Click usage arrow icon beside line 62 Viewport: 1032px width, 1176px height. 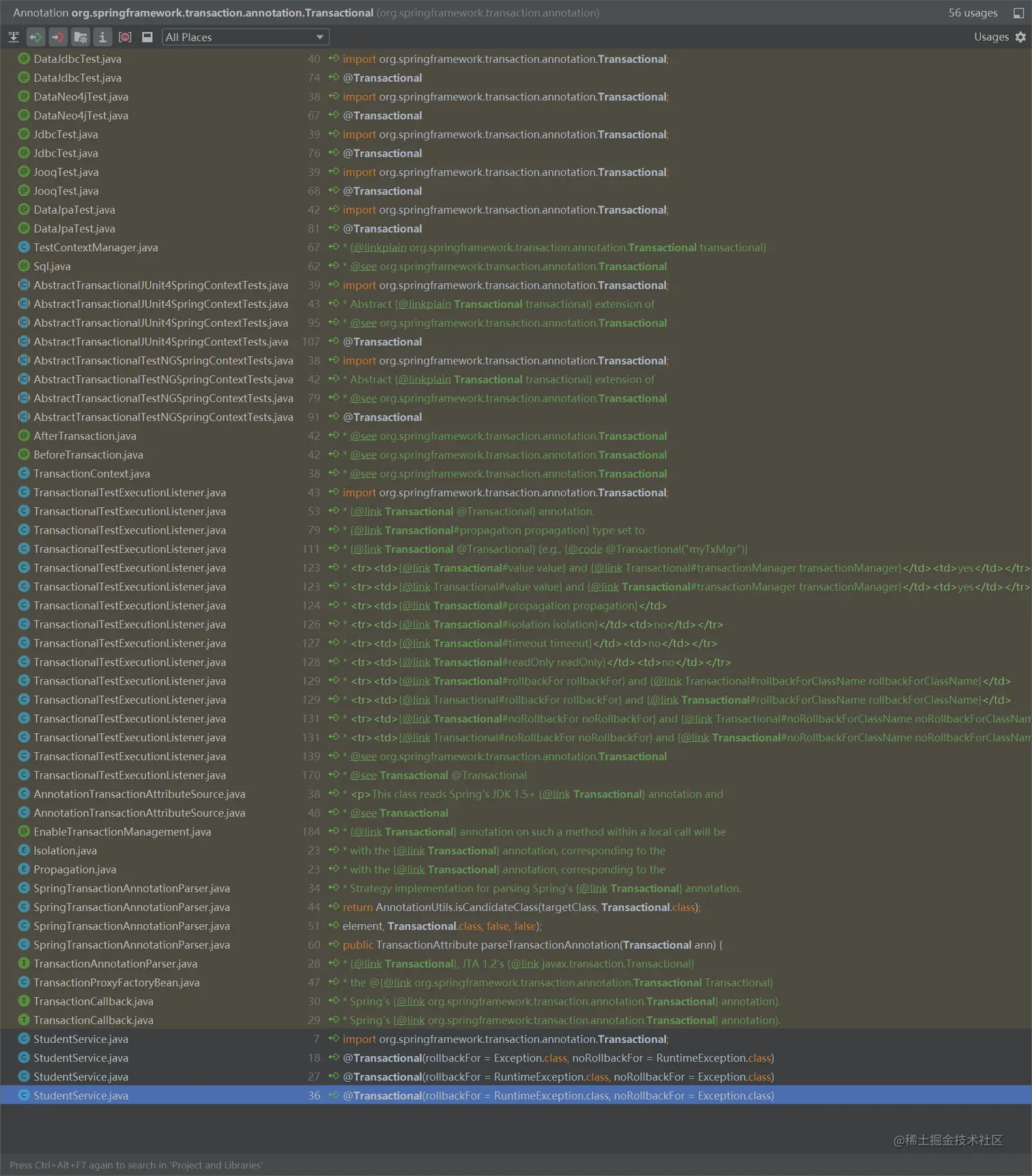coord(334,266)
